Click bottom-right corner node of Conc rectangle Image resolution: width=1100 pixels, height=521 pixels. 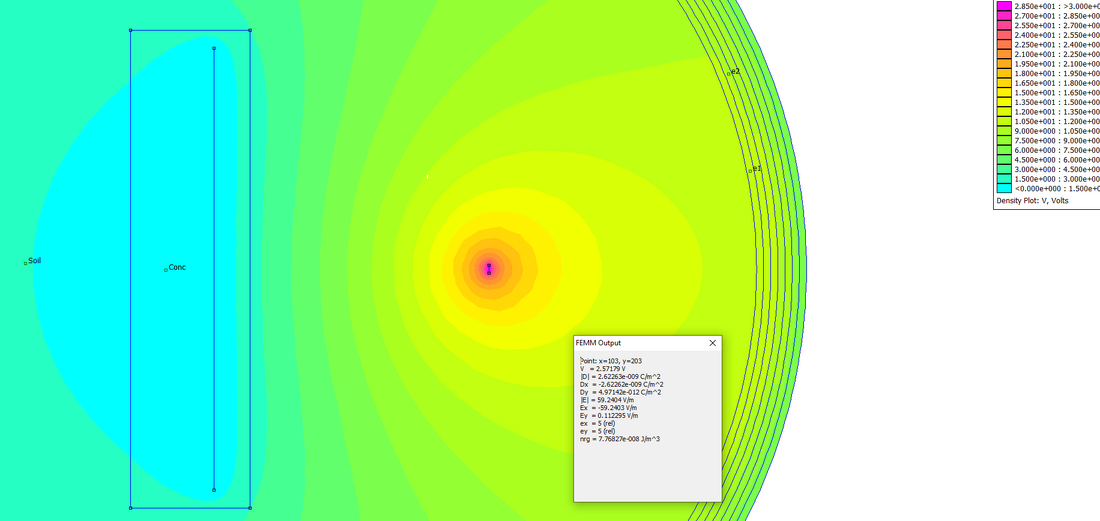(250, 508)
